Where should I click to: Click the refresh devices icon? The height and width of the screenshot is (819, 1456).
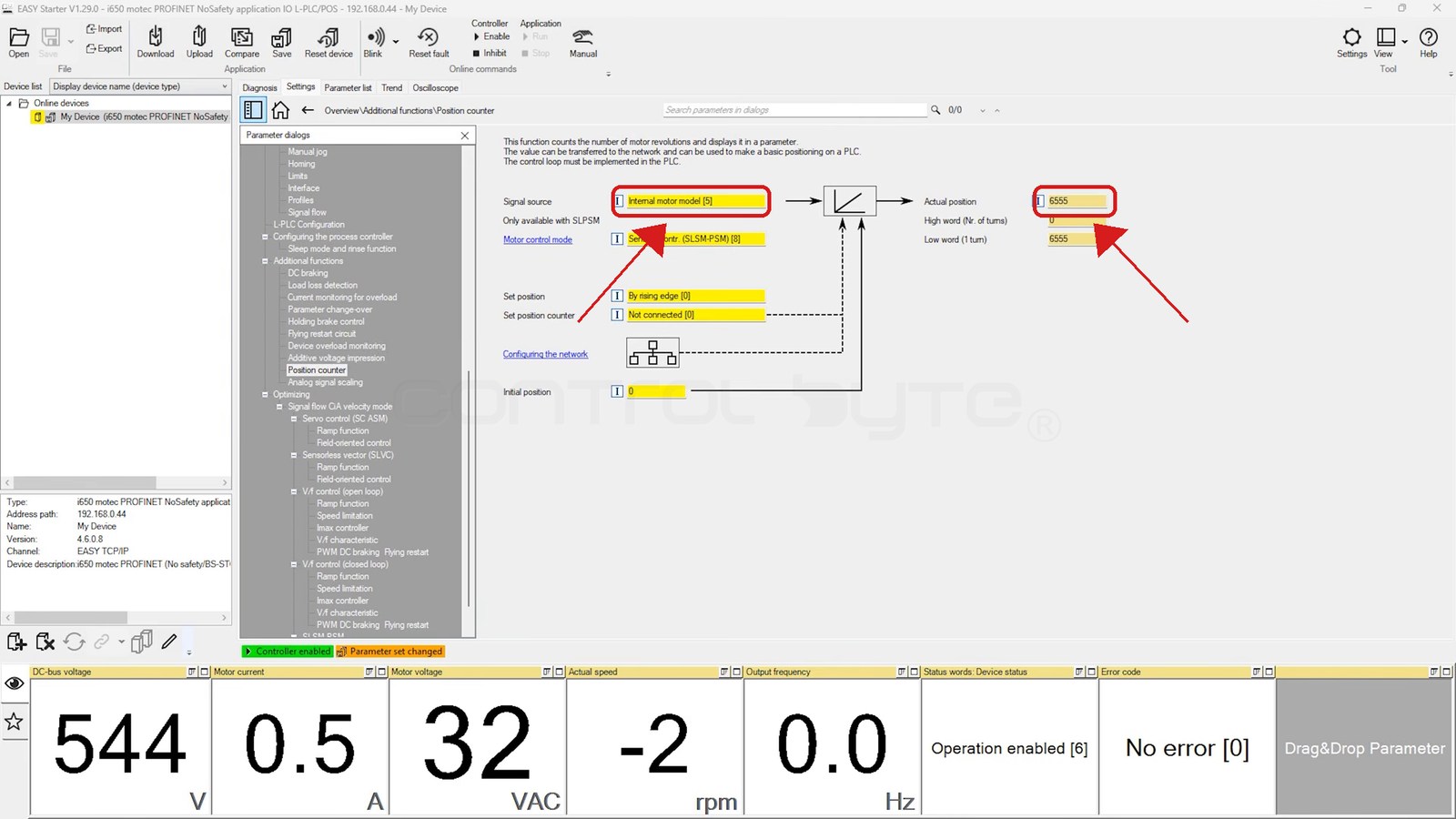pos(75,642)
